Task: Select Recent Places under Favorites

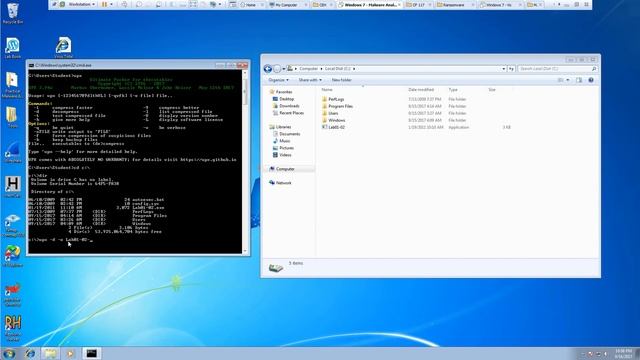Action: (291, 113)
